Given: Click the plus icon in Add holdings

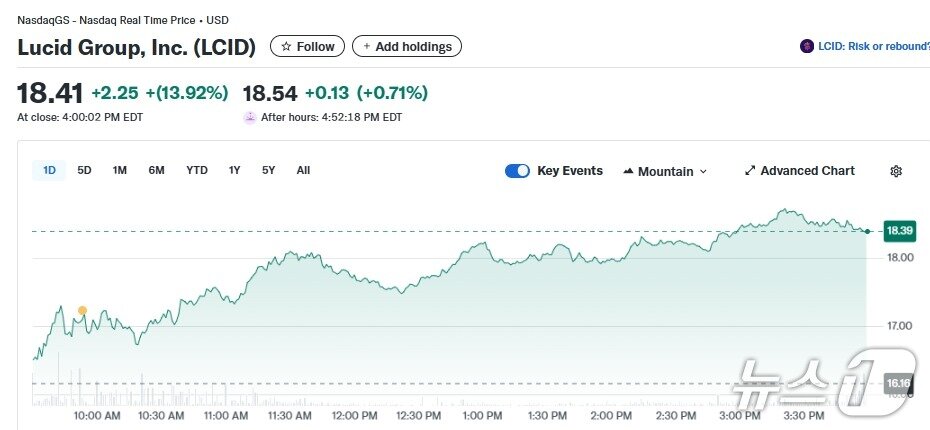Looking at the screenshot, I should [x=366, y=46].
